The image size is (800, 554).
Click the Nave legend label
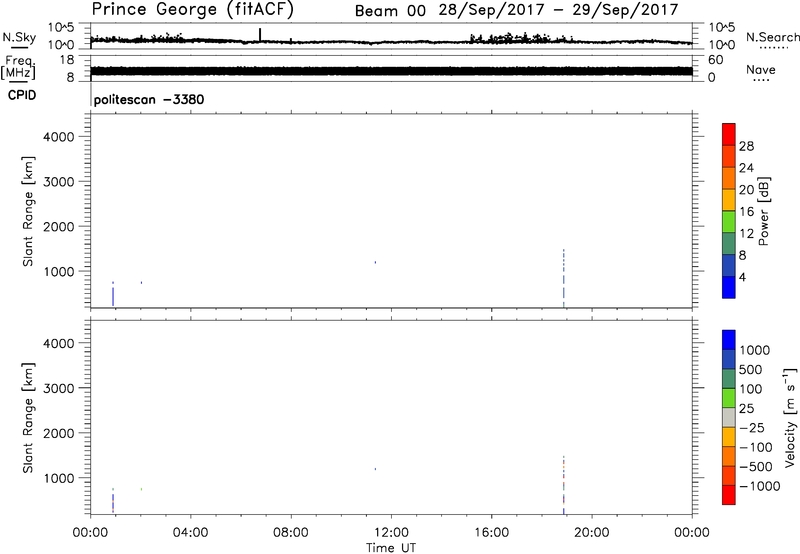pos(760,70)
